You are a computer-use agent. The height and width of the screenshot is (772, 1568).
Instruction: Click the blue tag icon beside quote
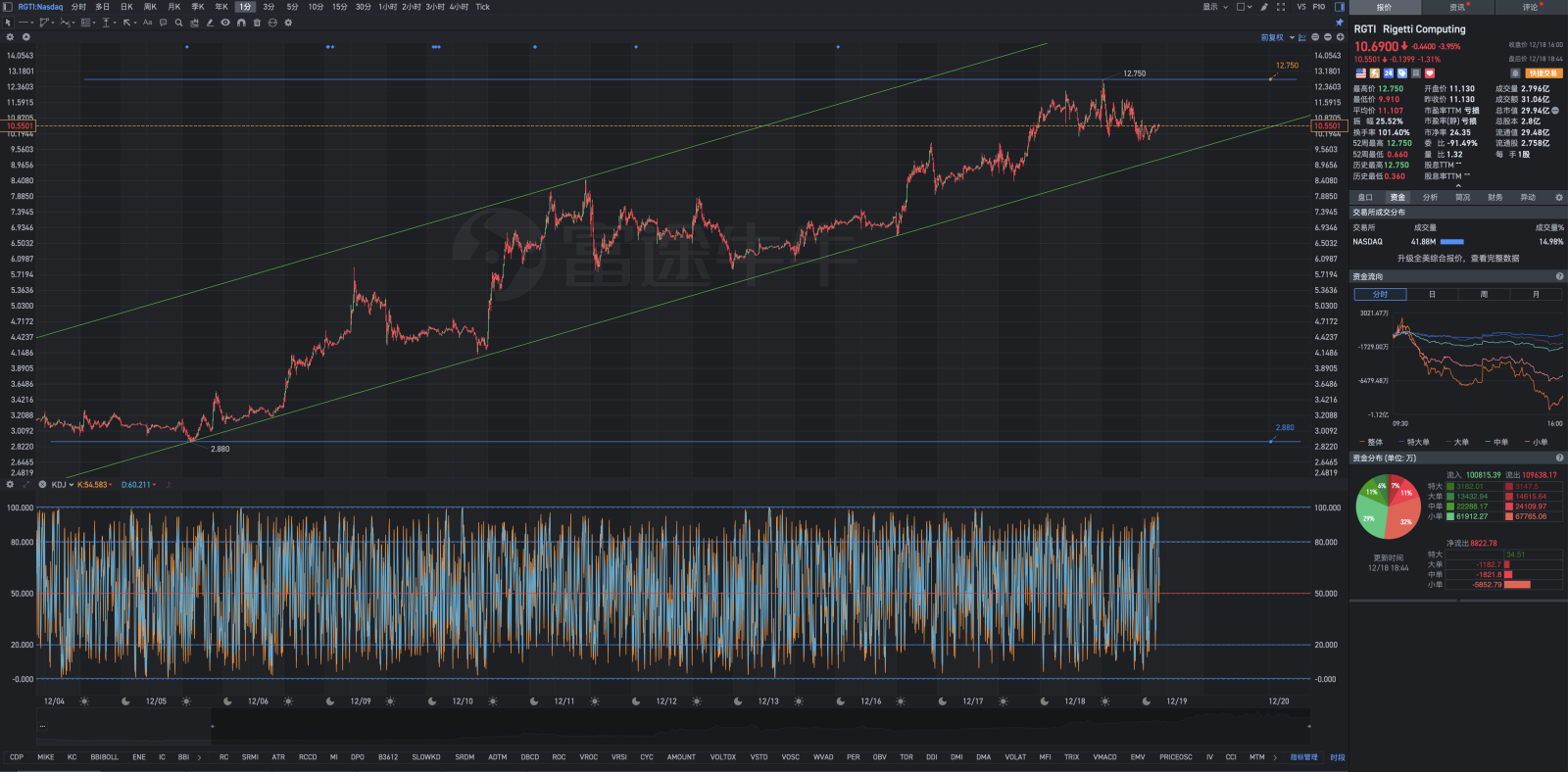click(x=1402, y=73)
